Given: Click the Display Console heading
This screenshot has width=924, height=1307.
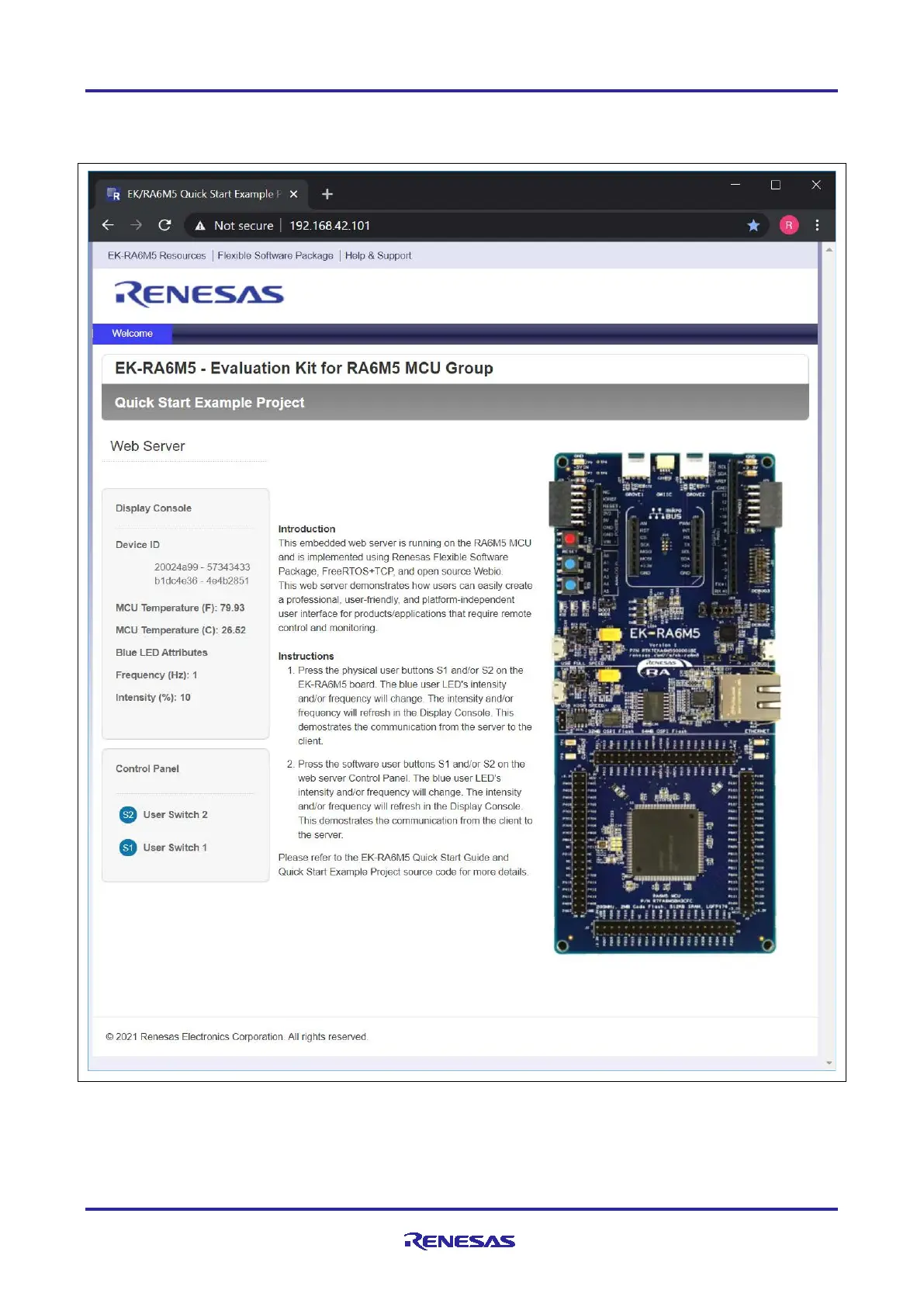Looking at the screenshot, I should click(x=154, y=508).
